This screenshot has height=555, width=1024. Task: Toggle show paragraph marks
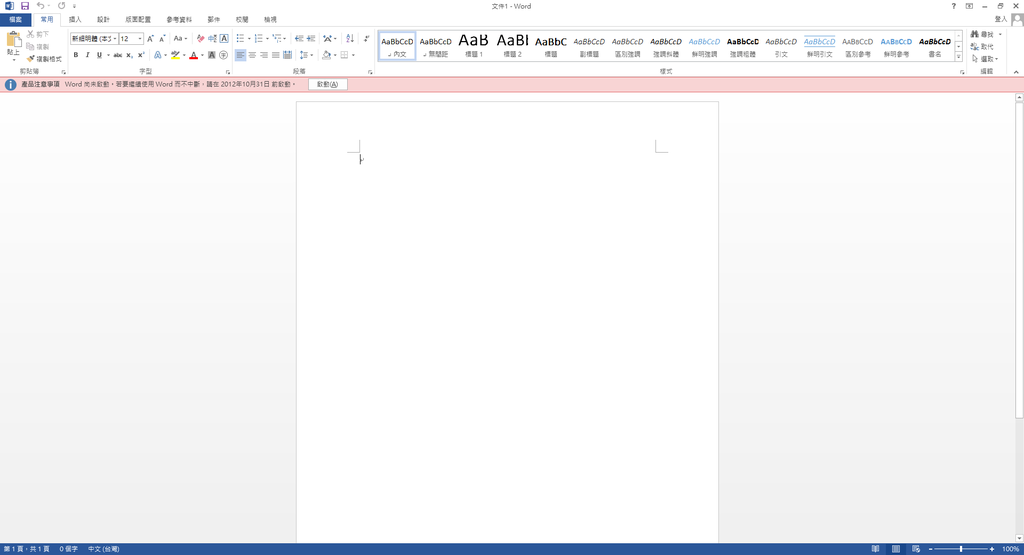tap(366, 39)
